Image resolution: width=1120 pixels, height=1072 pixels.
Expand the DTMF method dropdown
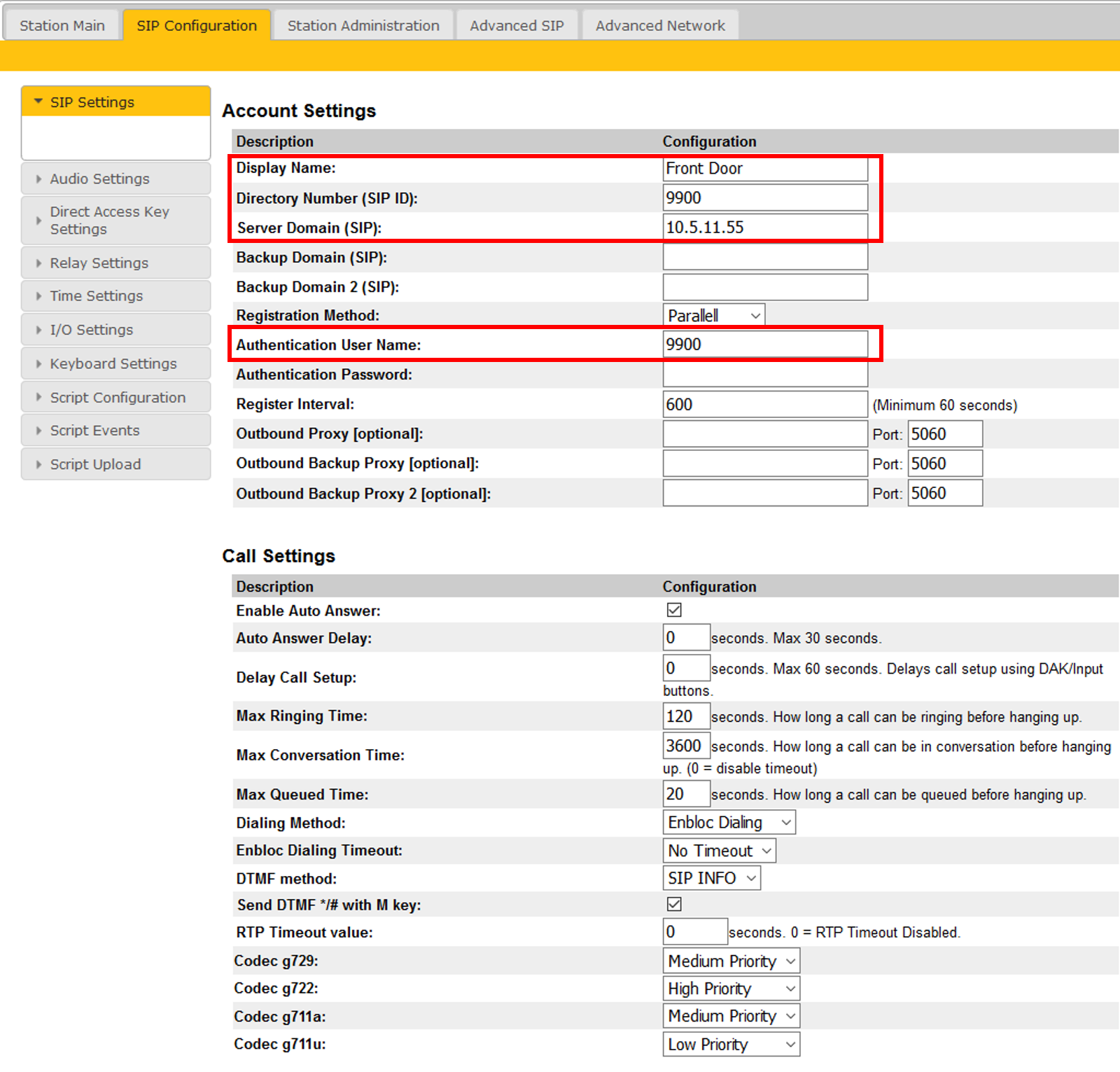tap(711, 878)
